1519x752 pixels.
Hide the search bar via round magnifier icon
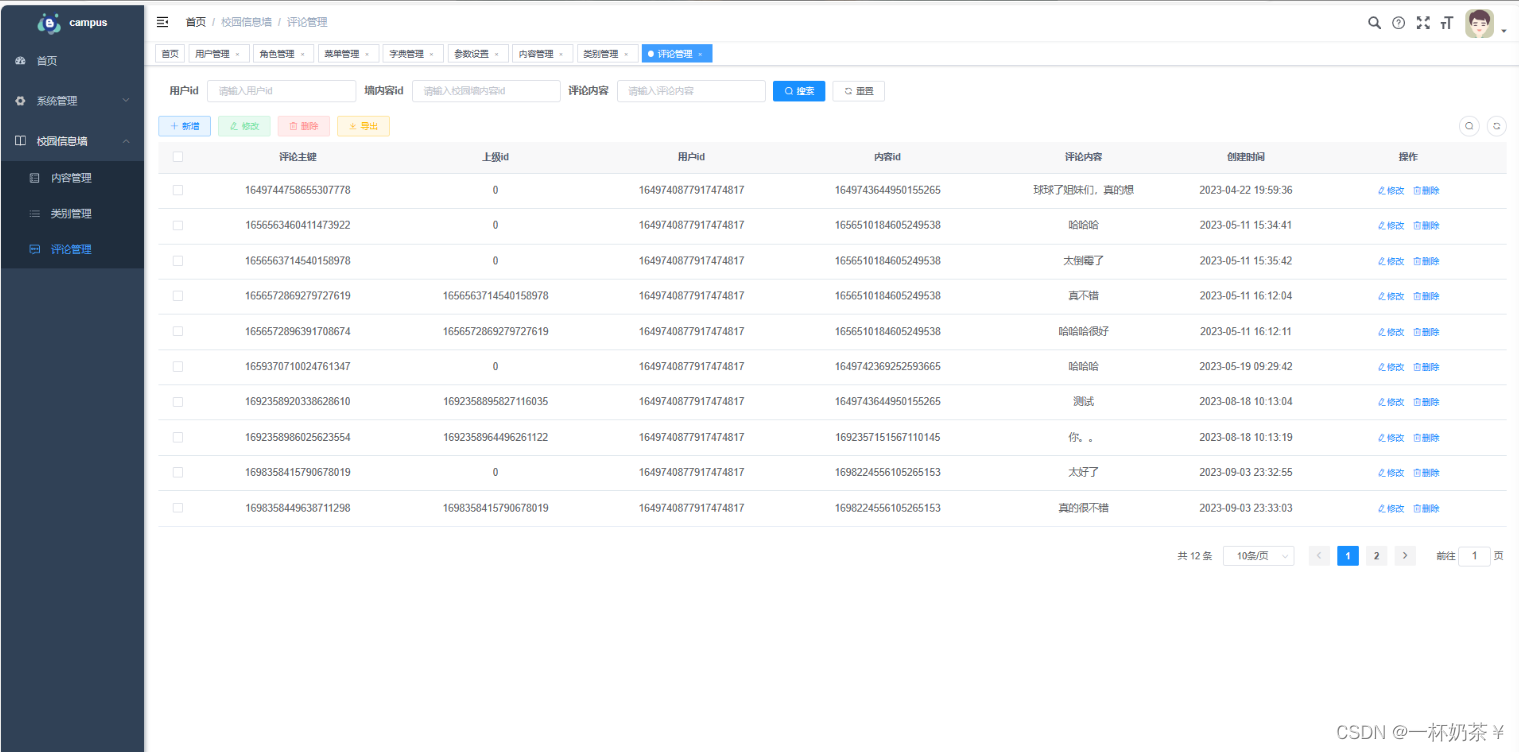pyautogui.click(x=1469, y=126)
